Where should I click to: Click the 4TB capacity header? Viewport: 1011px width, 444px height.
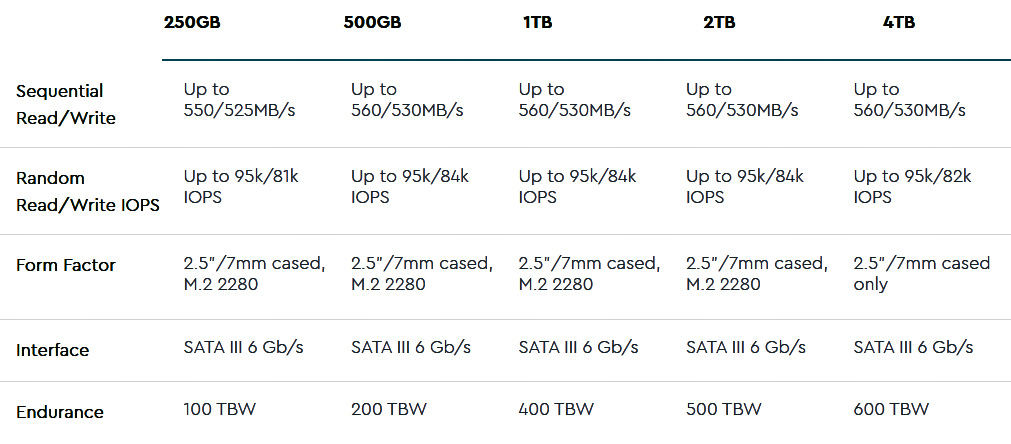click(x=899, y=23)
